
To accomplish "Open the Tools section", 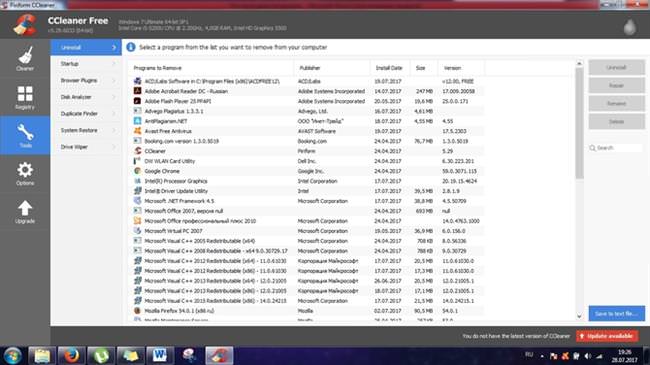I will (25, 135).
